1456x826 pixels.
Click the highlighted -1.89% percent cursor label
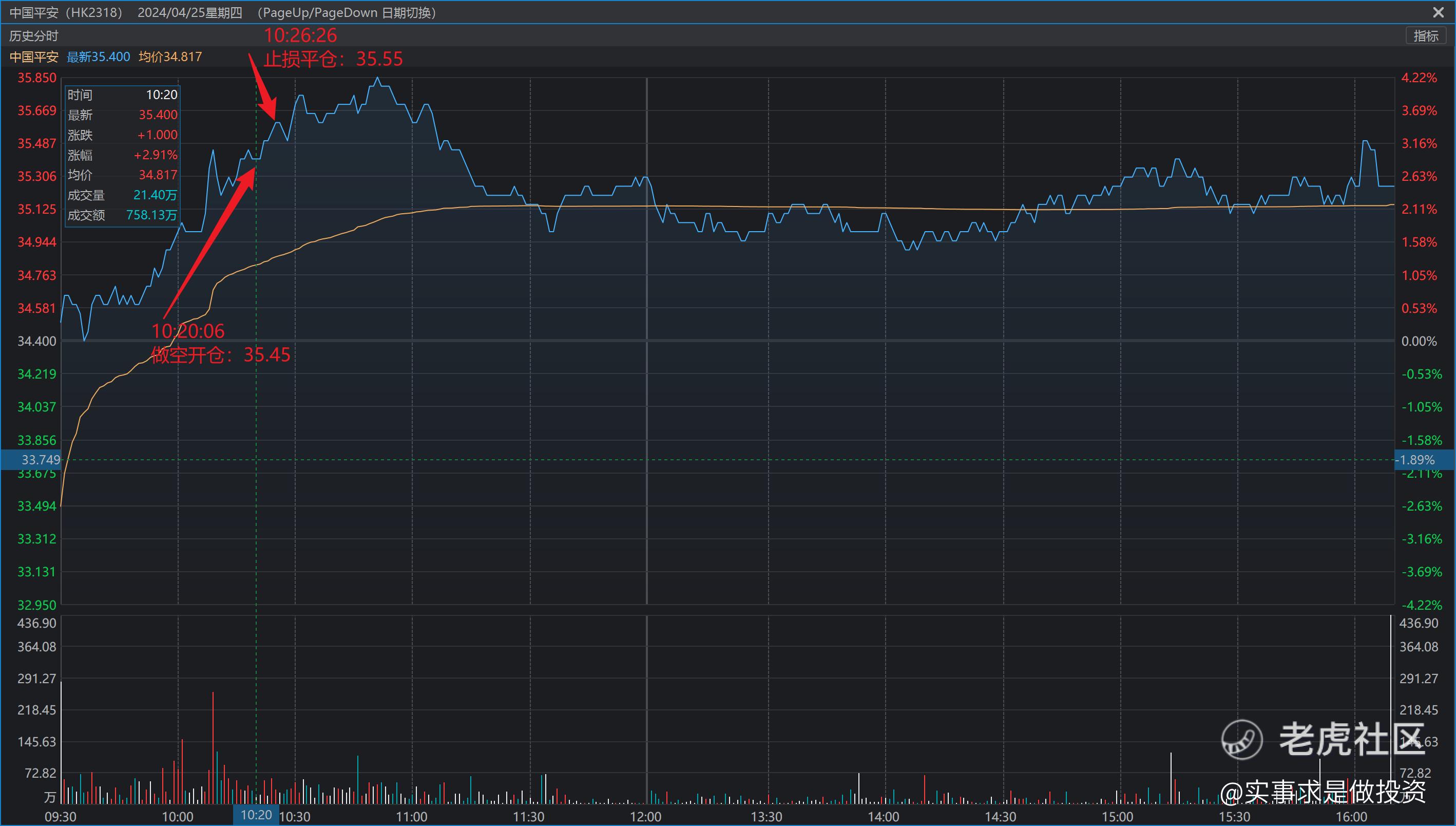click(1425, 460)
